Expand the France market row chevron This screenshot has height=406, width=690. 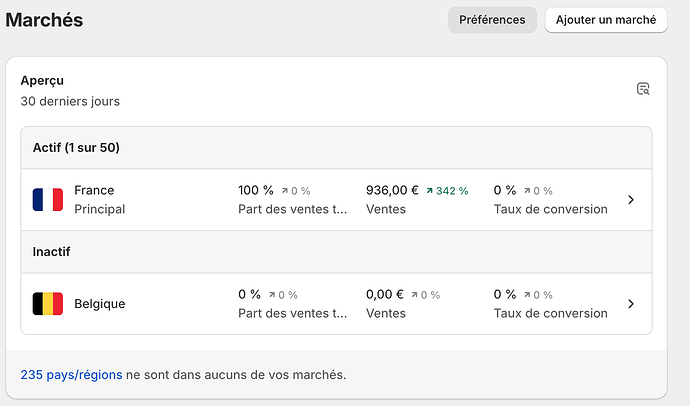631,200
